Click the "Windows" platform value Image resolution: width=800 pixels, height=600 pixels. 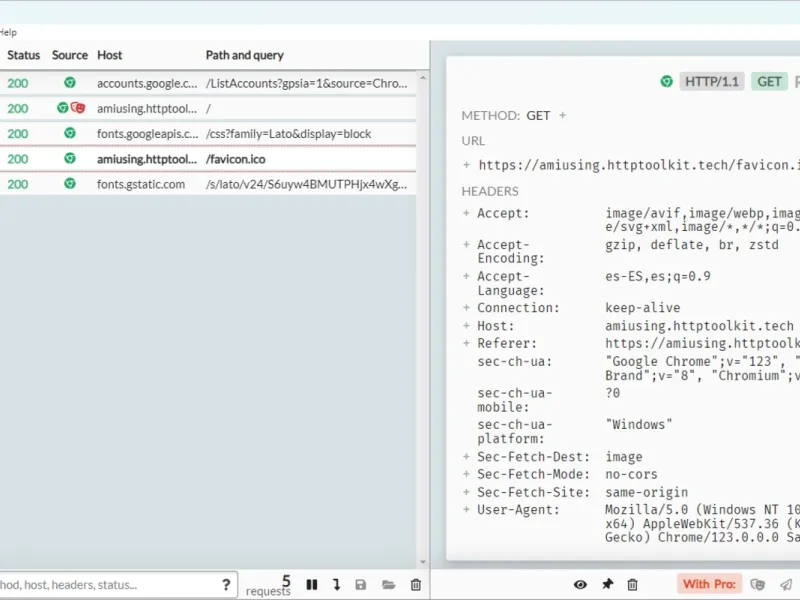click(639, 424)
